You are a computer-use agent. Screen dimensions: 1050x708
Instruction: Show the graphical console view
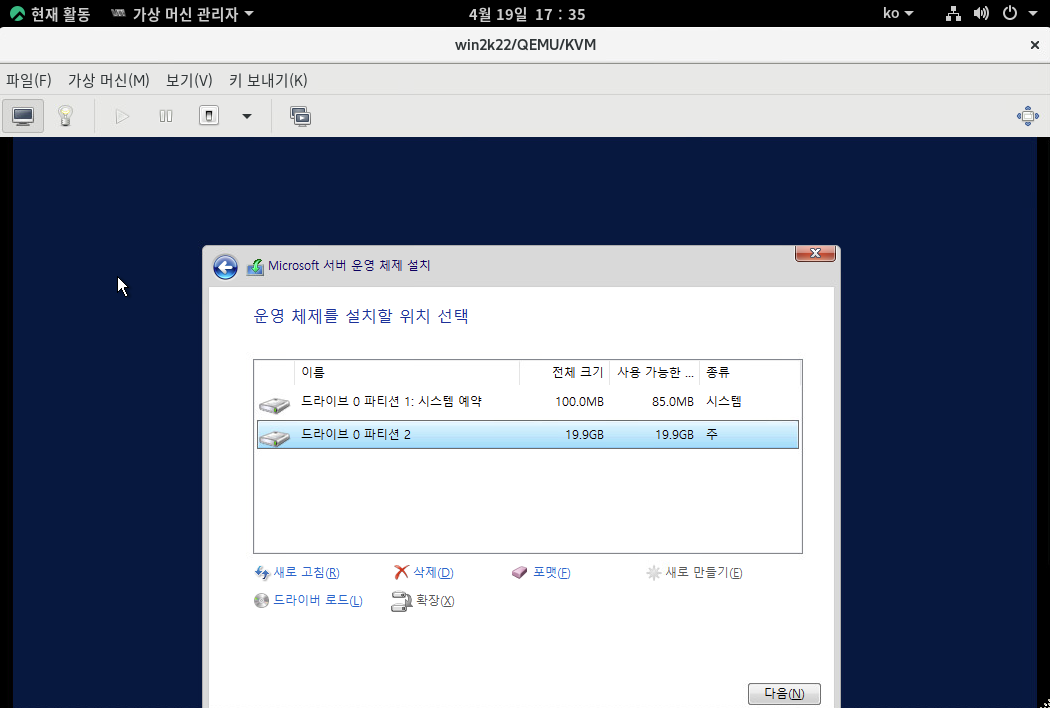(x=23, y=116)
